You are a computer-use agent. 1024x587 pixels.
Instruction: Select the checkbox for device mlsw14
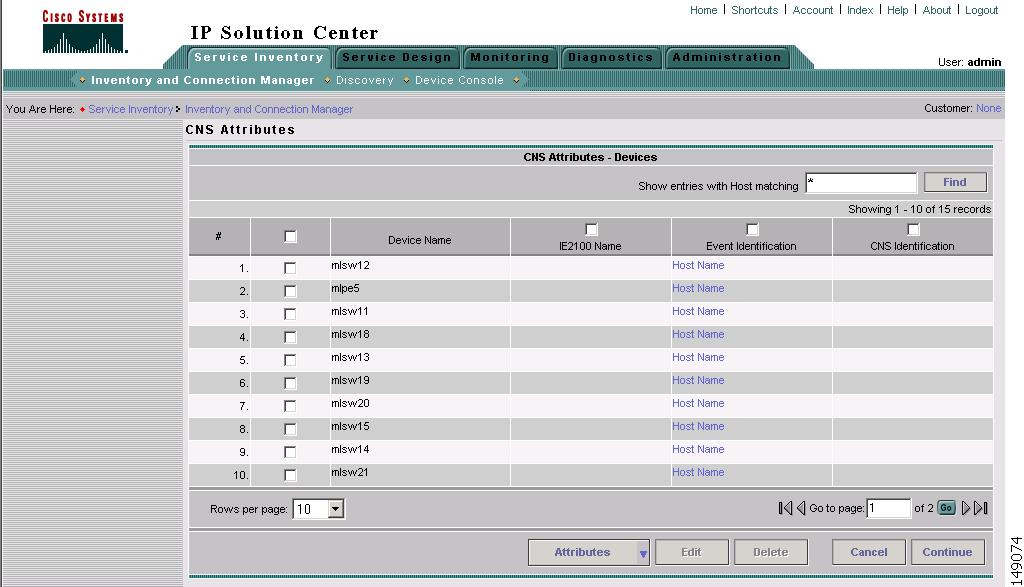(290, 452)
